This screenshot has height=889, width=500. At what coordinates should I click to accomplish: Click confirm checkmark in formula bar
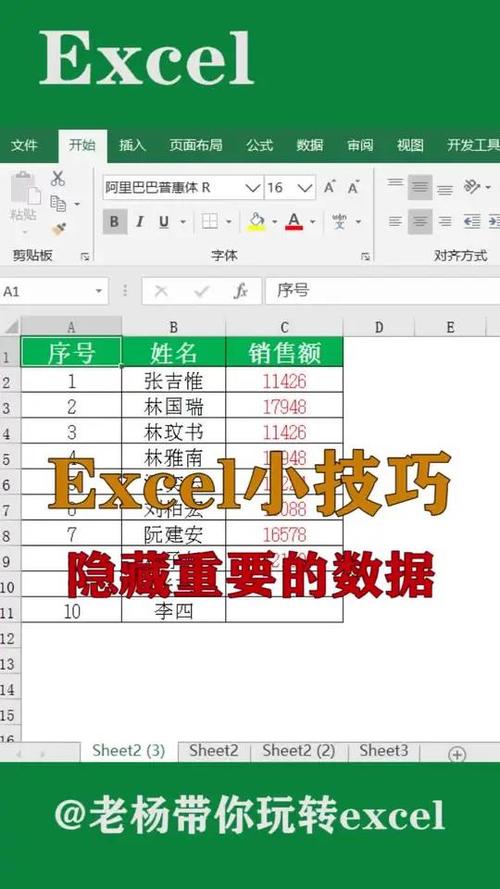pos(202,291)
